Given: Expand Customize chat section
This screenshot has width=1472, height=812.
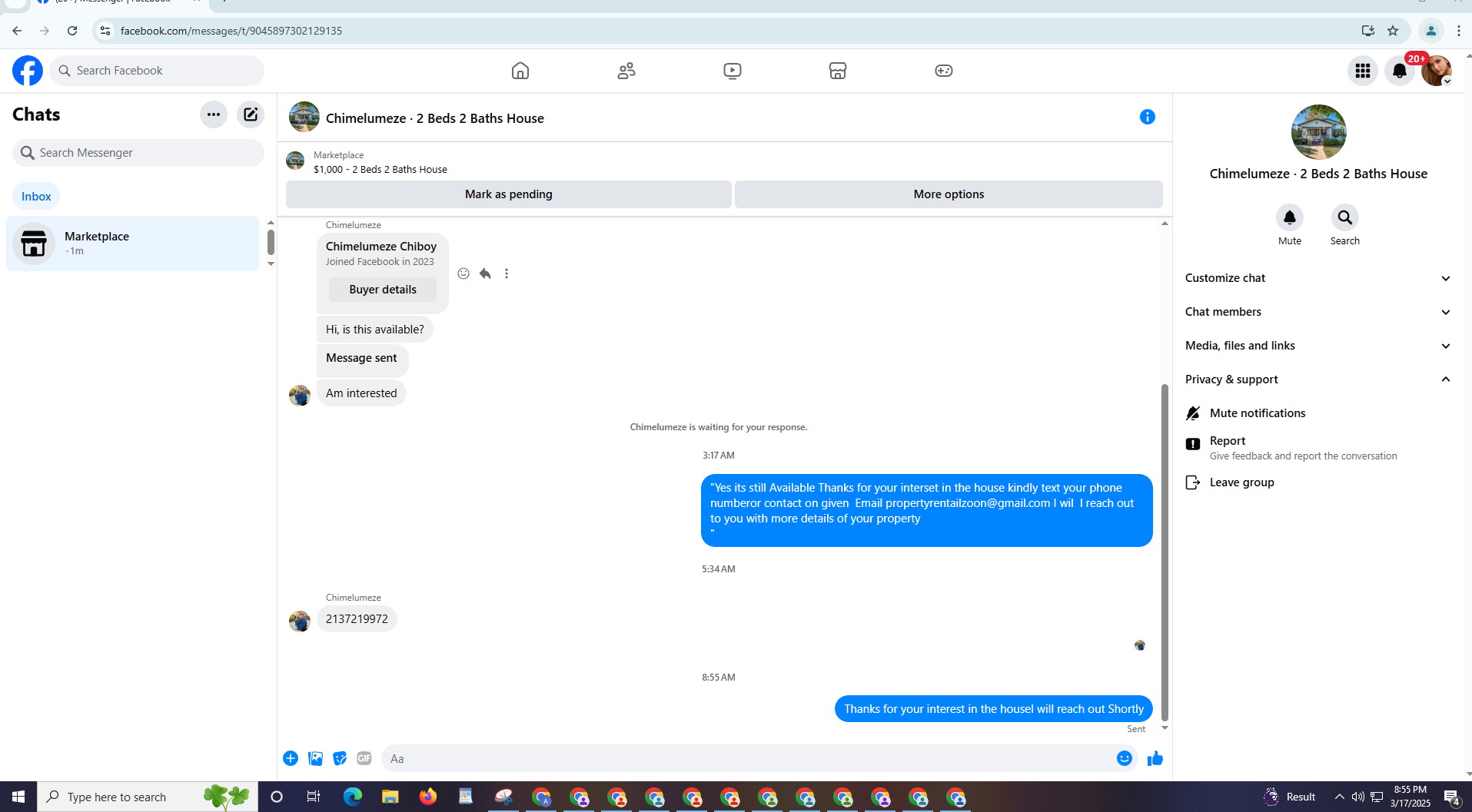Looking at the screenshot, I should [x=1318, y=278].
